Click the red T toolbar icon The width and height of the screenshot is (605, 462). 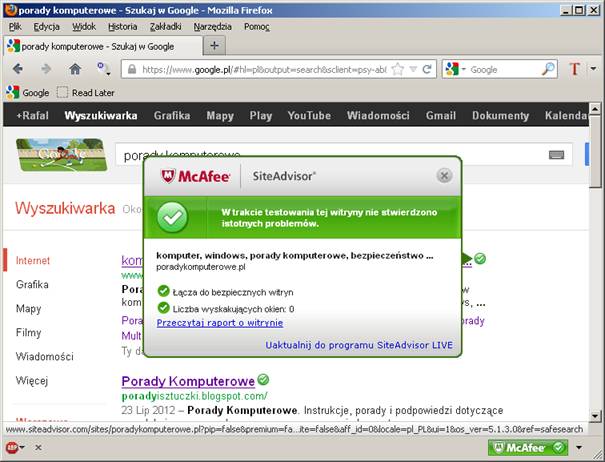[575, 69]
